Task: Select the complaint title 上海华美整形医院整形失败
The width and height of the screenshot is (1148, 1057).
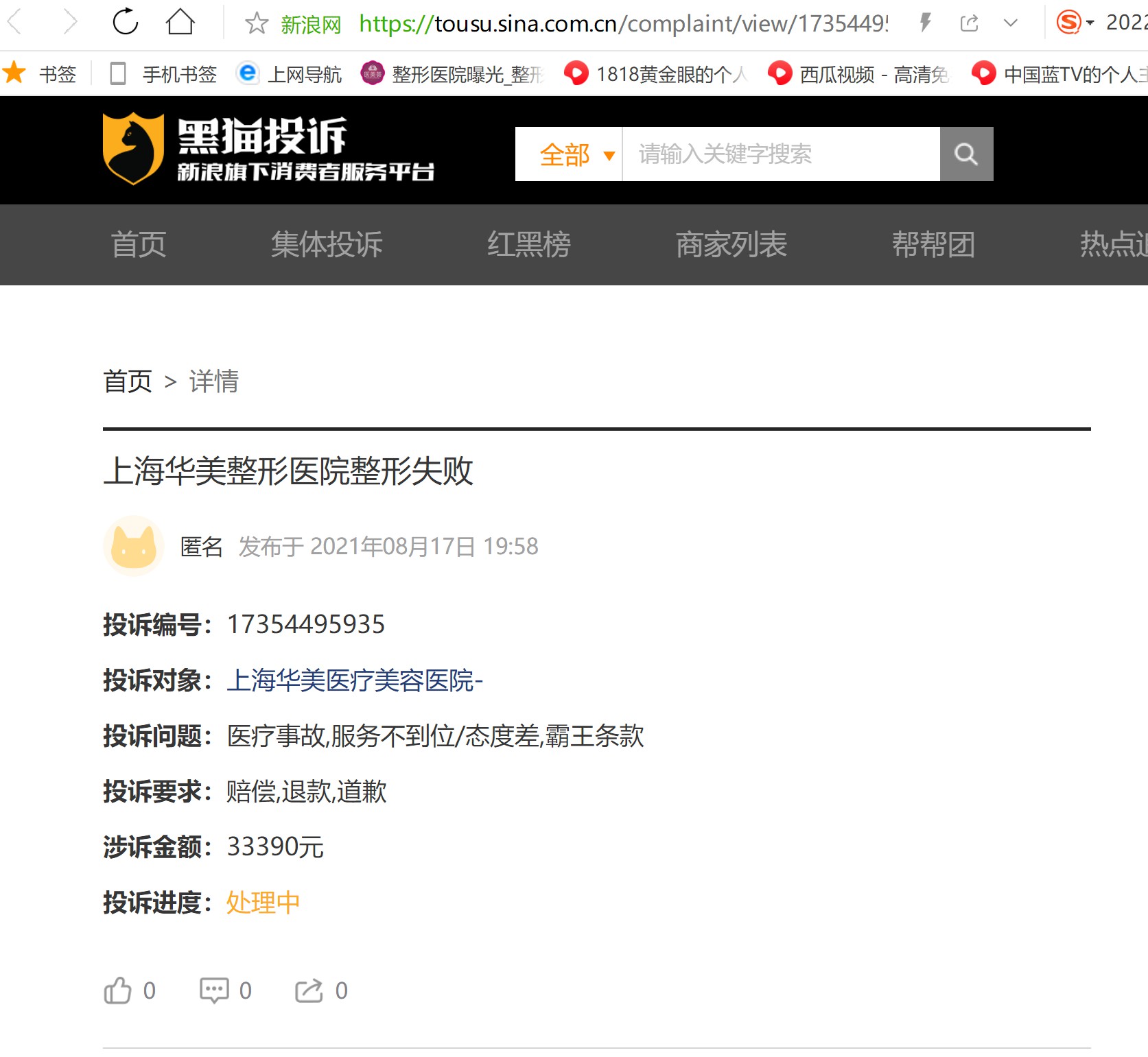Action: click(288, 471)
